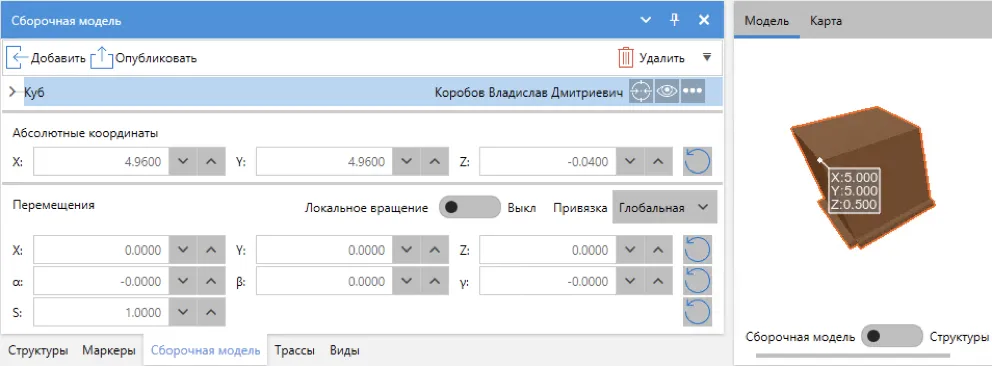
Task: Open the Привязка dropdown set to Глобальная
Action: click(664, 207)
